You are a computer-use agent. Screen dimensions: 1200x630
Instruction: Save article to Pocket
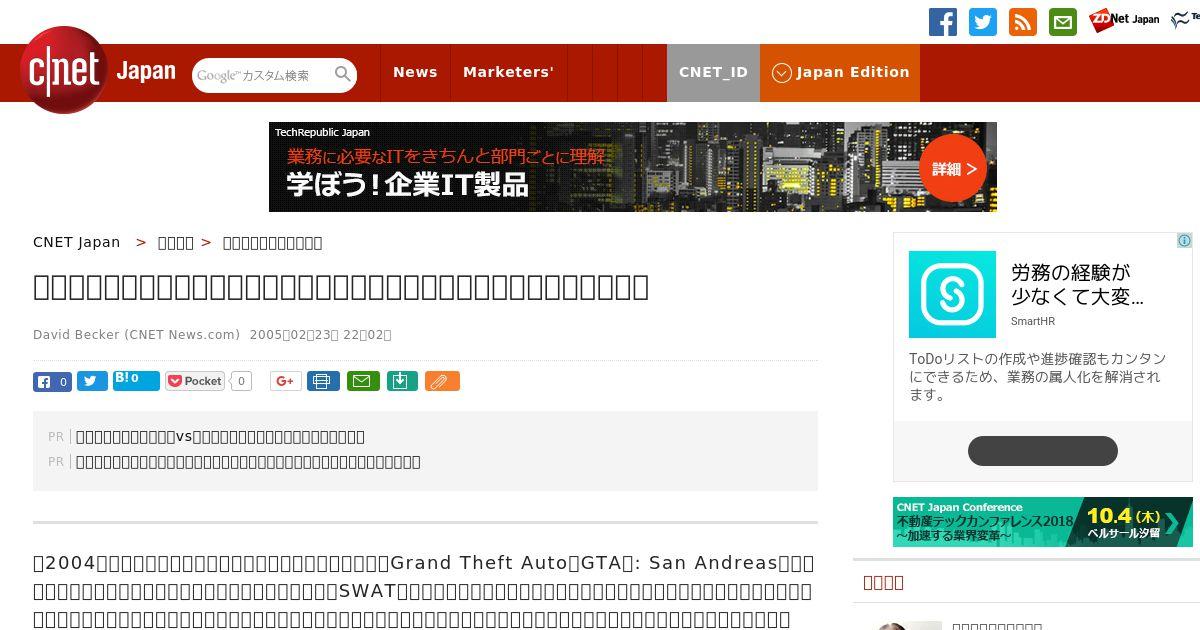pos(195,381)
